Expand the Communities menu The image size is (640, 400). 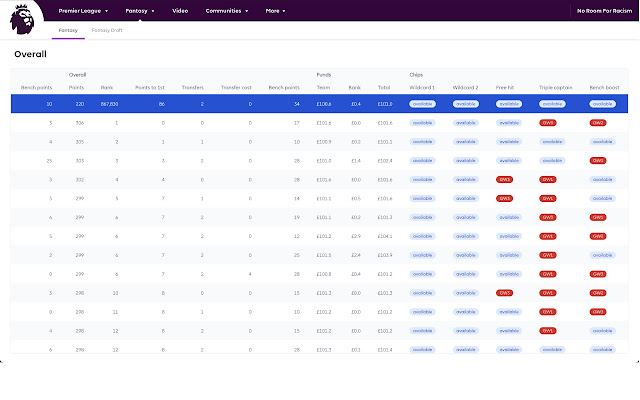226,11
